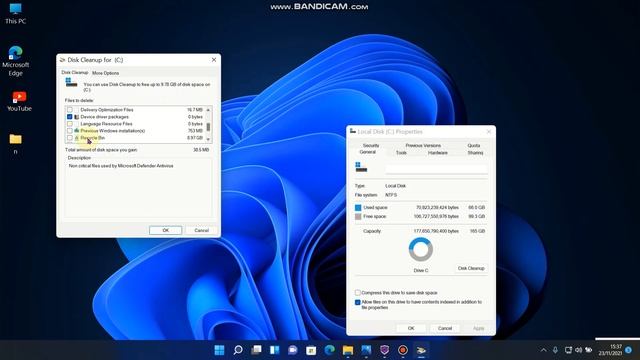The height and width of the screenshot is (360, 640).
Task: Open the battery tray icon
Action: pyautogui.click(x=589, y=350)
